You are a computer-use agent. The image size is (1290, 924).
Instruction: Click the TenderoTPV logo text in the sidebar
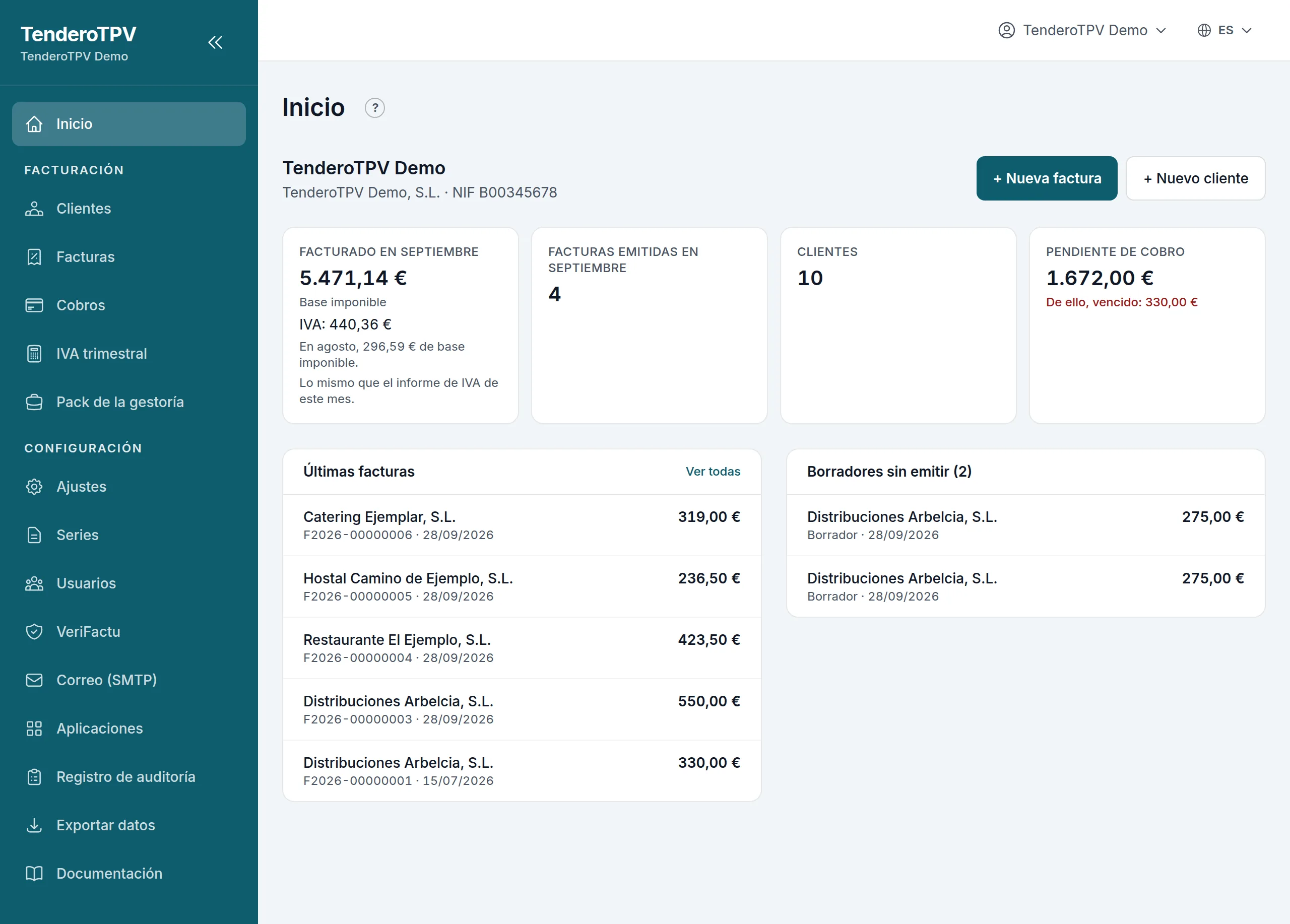(x=79, y=34)
